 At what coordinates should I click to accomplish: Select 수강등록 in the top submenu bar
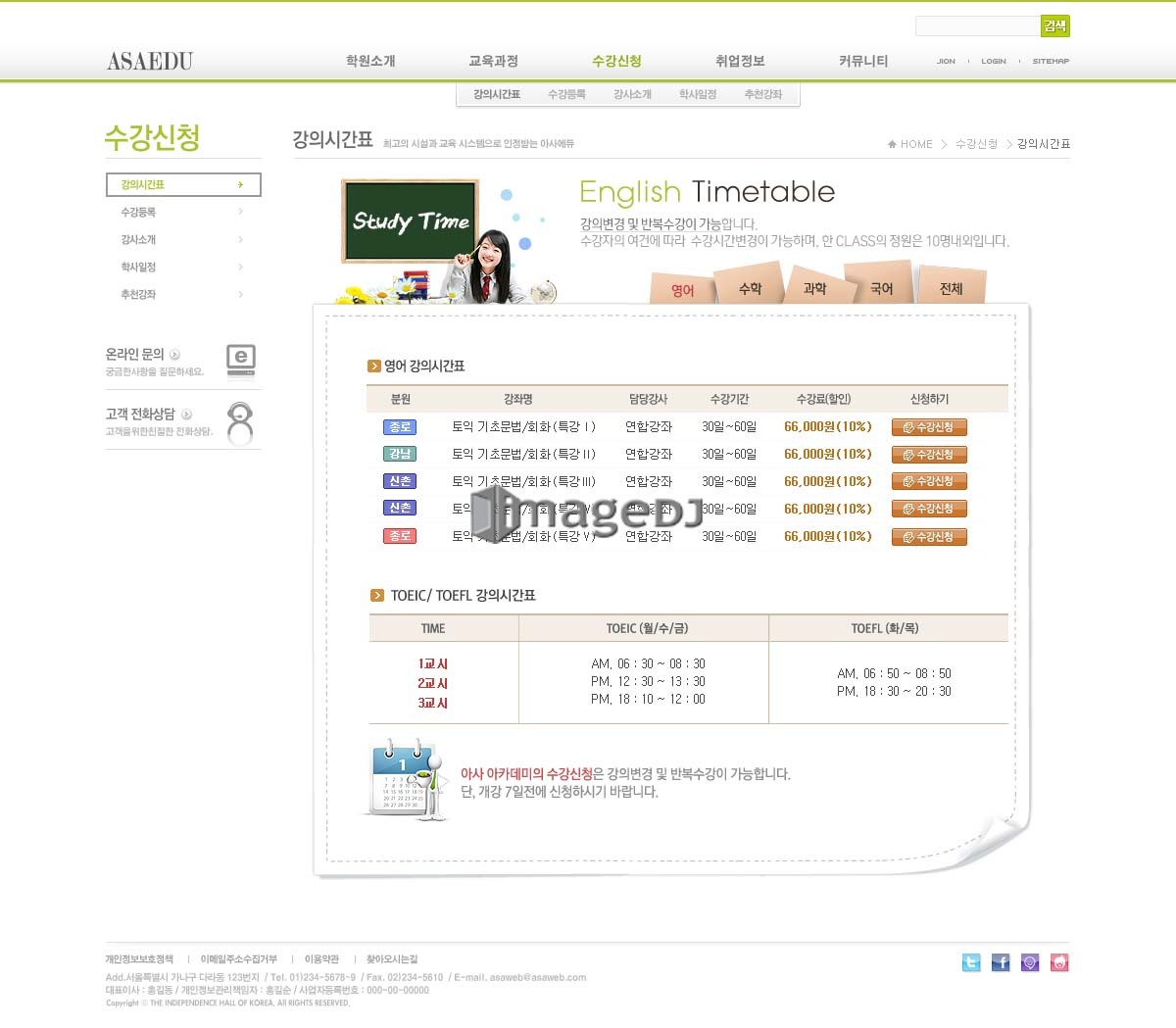click(x=566, y=94)
